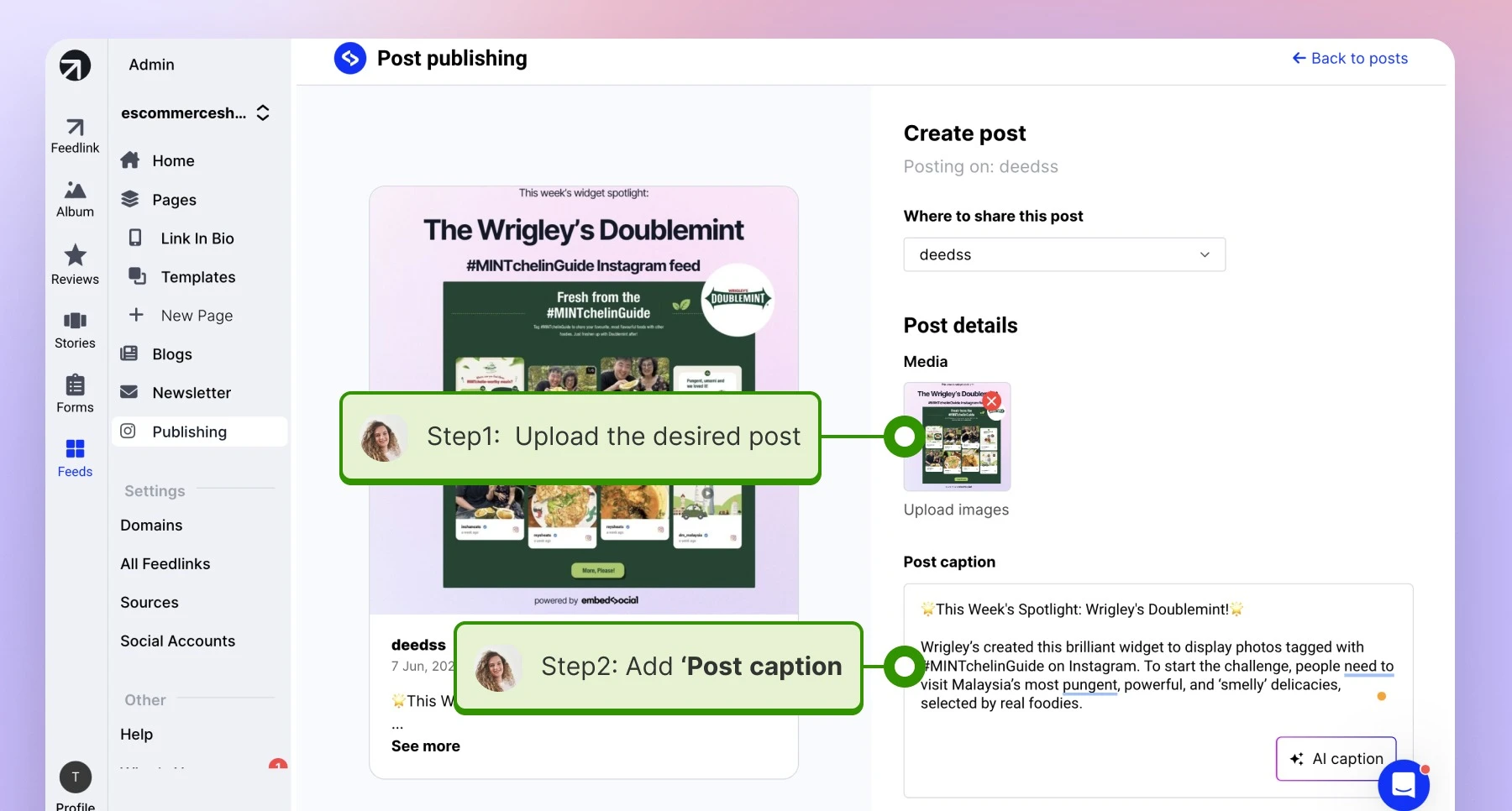Open Feedlink from the left icon rail
Screen dimensions: 1512x811
pos(75,136)
